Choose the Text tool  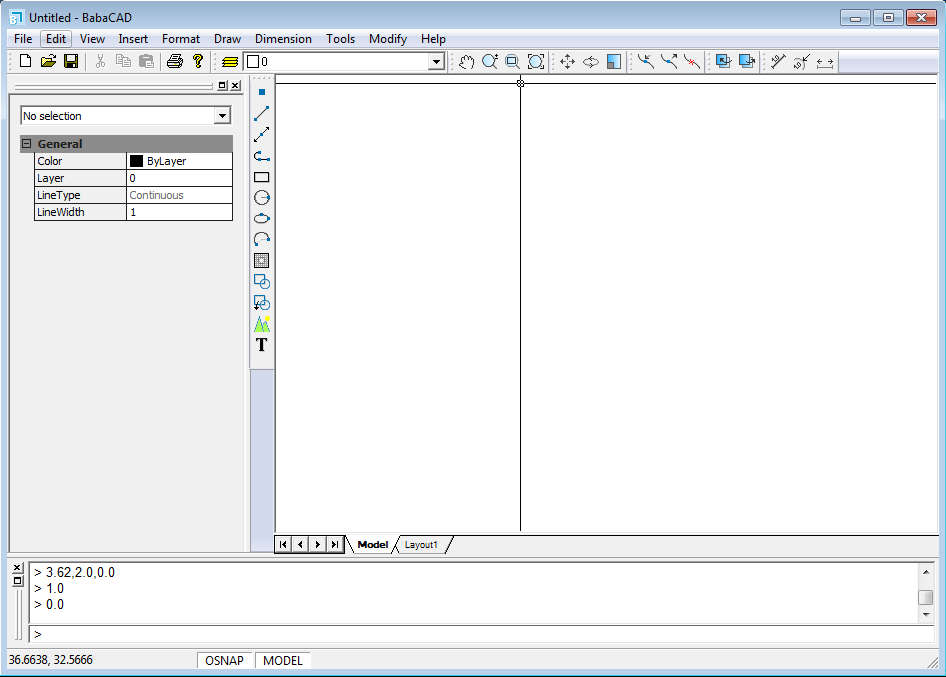[262, 345]
